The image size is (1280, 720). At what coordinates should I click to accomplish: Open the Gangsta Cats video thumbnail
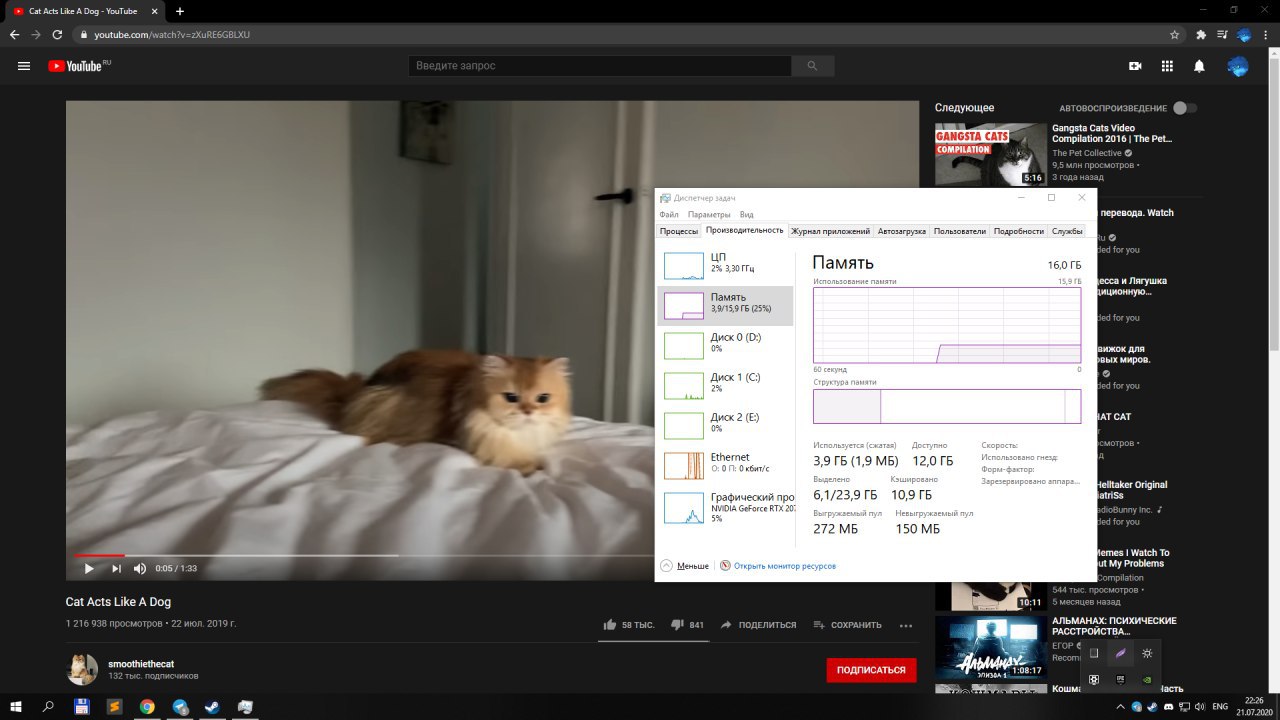991,154
